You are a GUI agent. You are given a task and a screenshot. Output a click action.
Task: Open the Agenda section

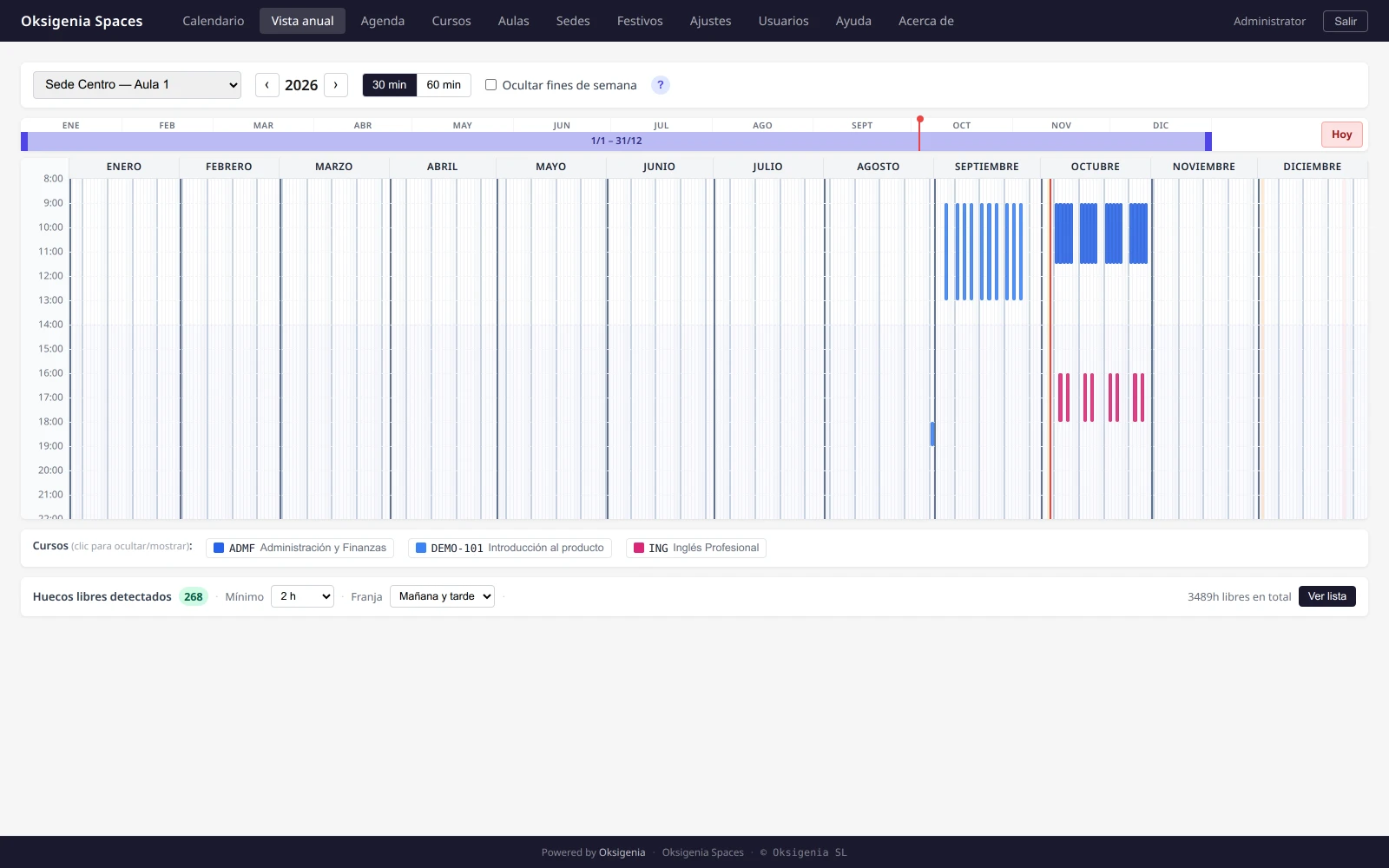[383, 21]
